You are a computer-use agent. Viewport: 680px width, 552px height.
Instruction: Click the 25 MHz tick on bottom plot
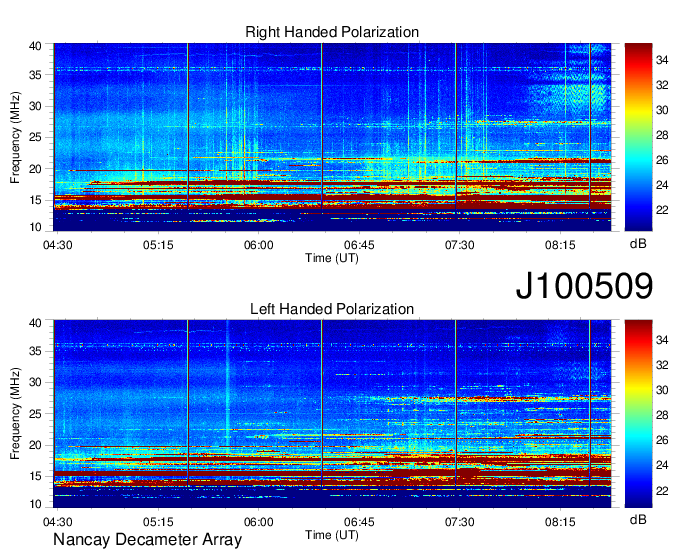click(x=35, y=414)
